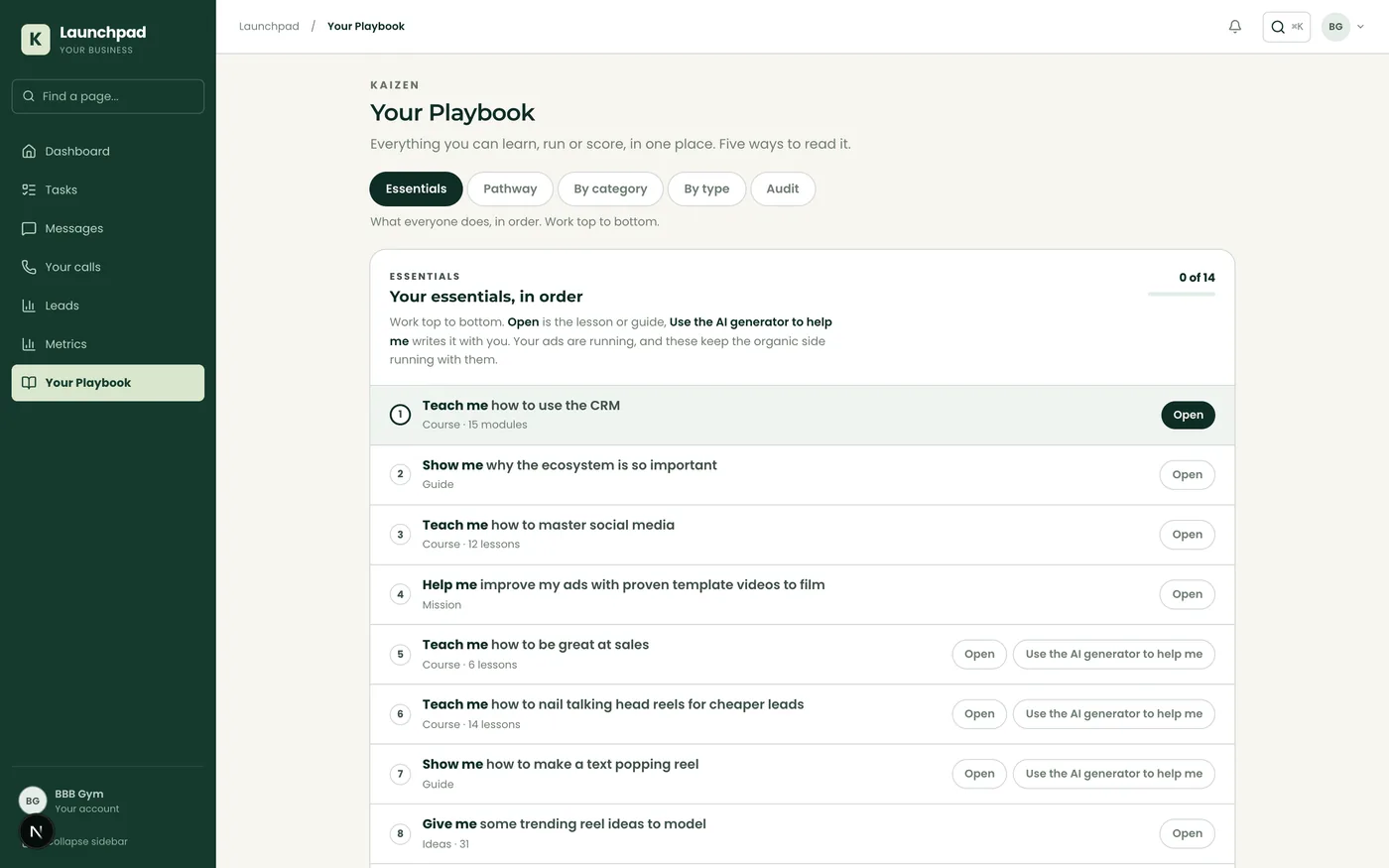Click step number 2 circle for ecosystem guide
Screen dimensions: 1389x868
coord(400,474)
